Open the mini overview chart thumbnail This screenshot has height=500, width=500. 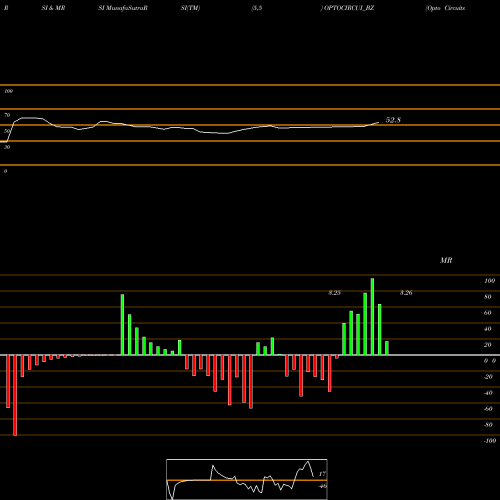247,479
